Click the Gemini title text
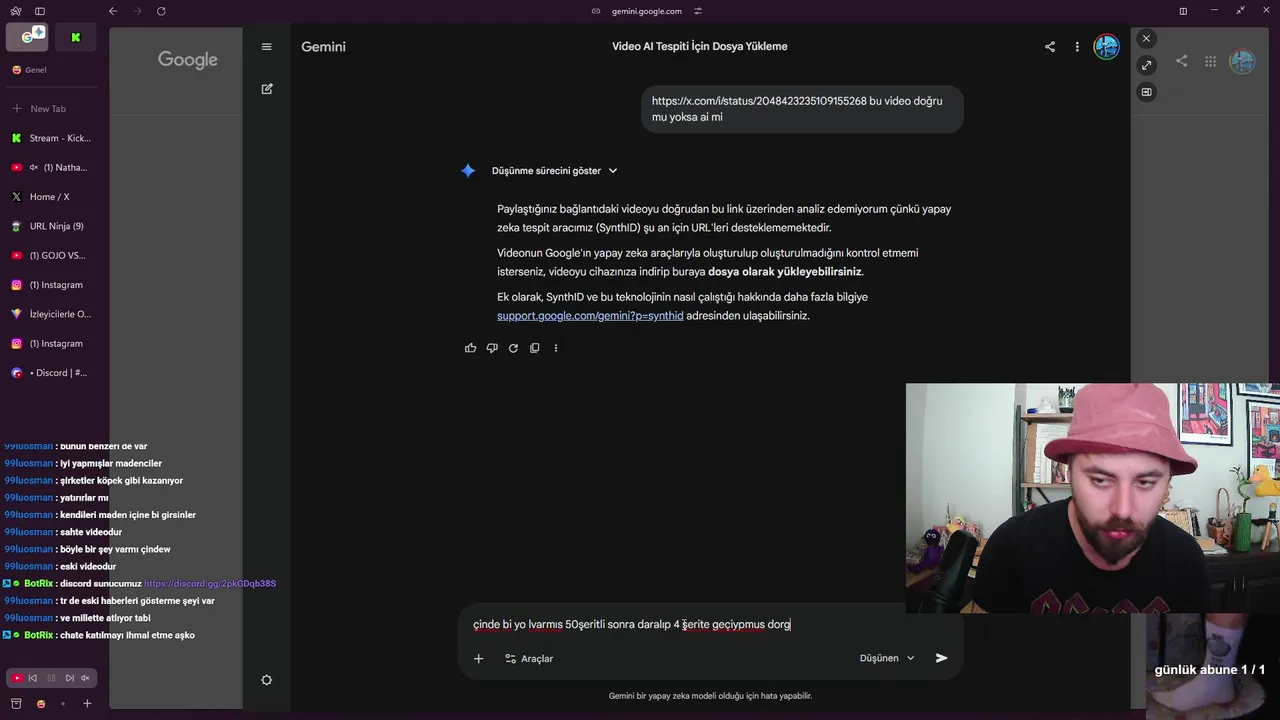 click(x=324, y=47)
